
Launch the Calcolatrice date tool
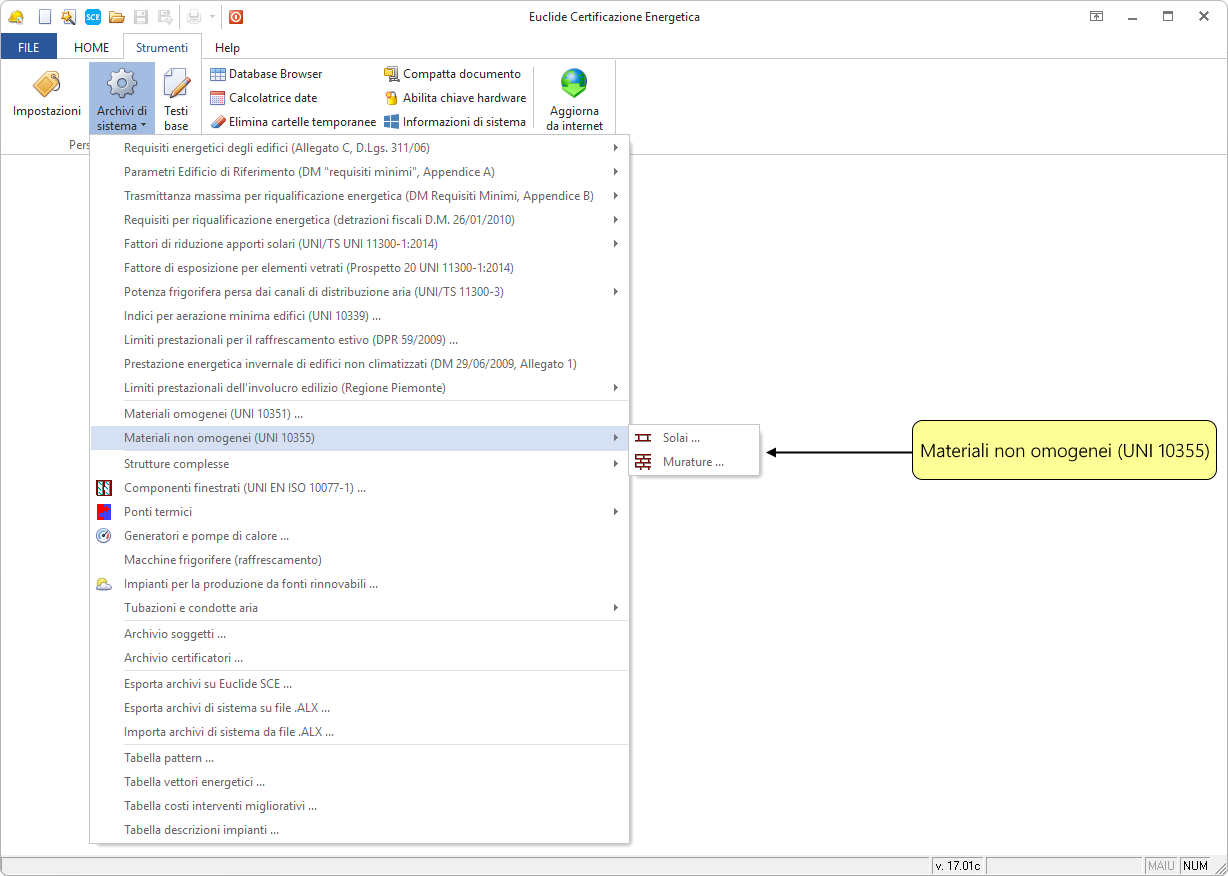pyautogui.click(x=264, y=98)
